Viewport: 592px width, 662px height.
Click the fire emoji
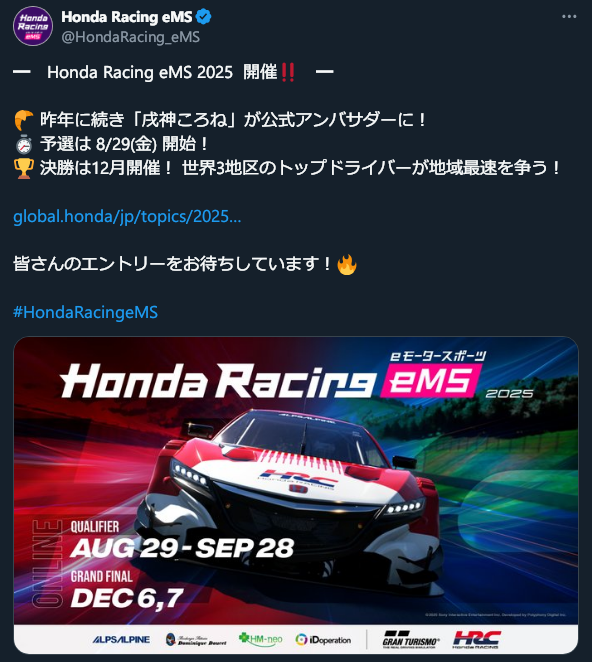pos(347,265)
